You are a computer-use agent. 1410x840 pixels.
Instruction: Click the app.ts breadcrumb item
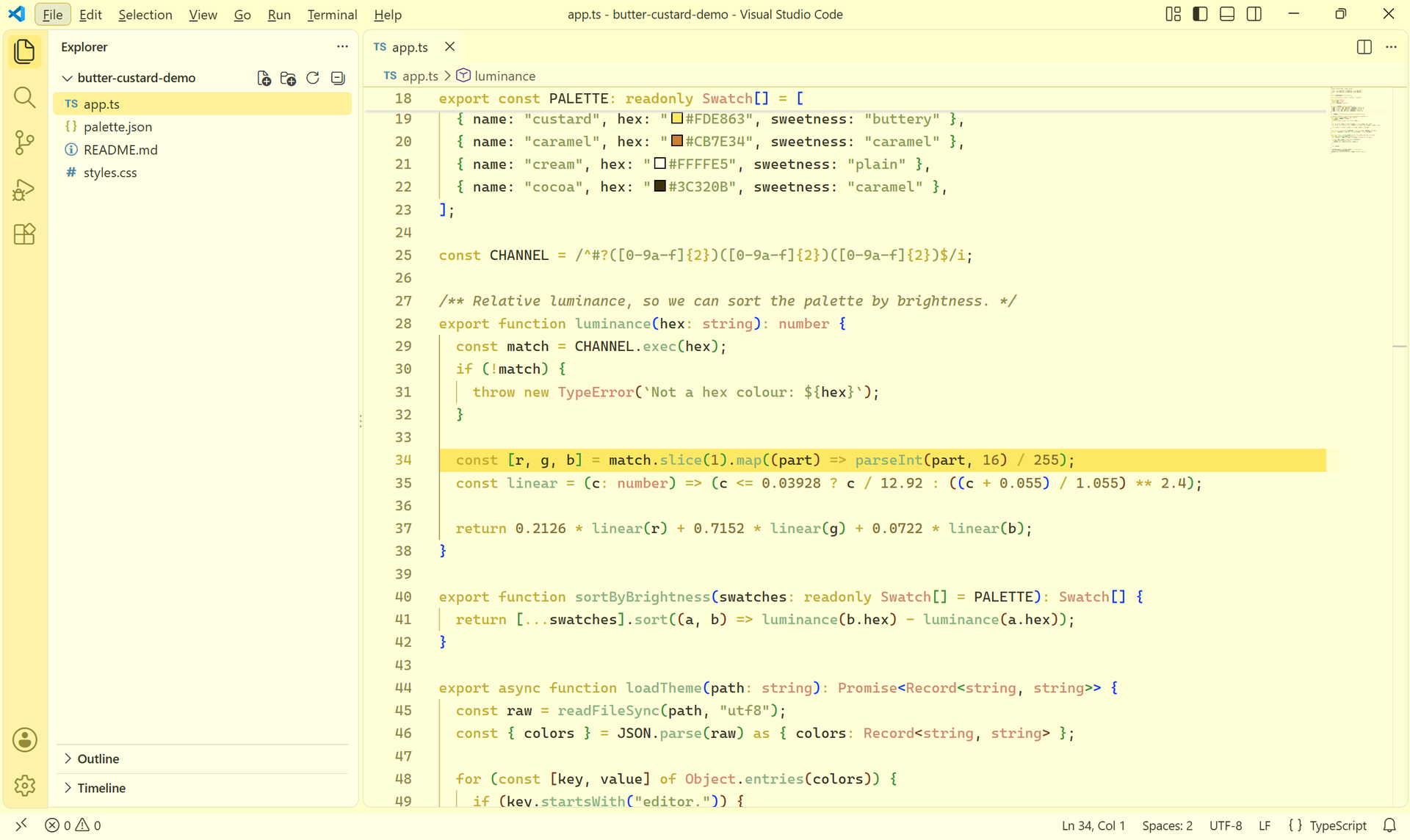[x=411, y=76]
